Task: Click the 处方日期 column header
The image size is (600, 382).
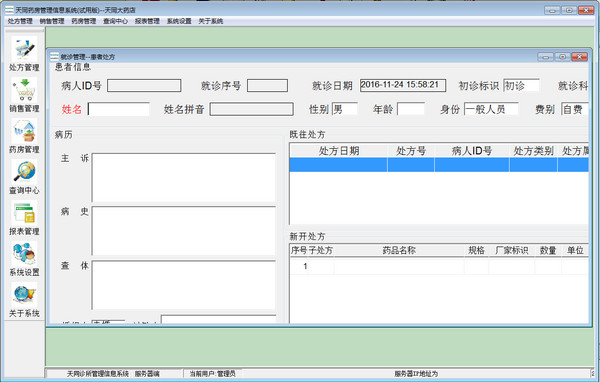Action: tap(339, 151)
